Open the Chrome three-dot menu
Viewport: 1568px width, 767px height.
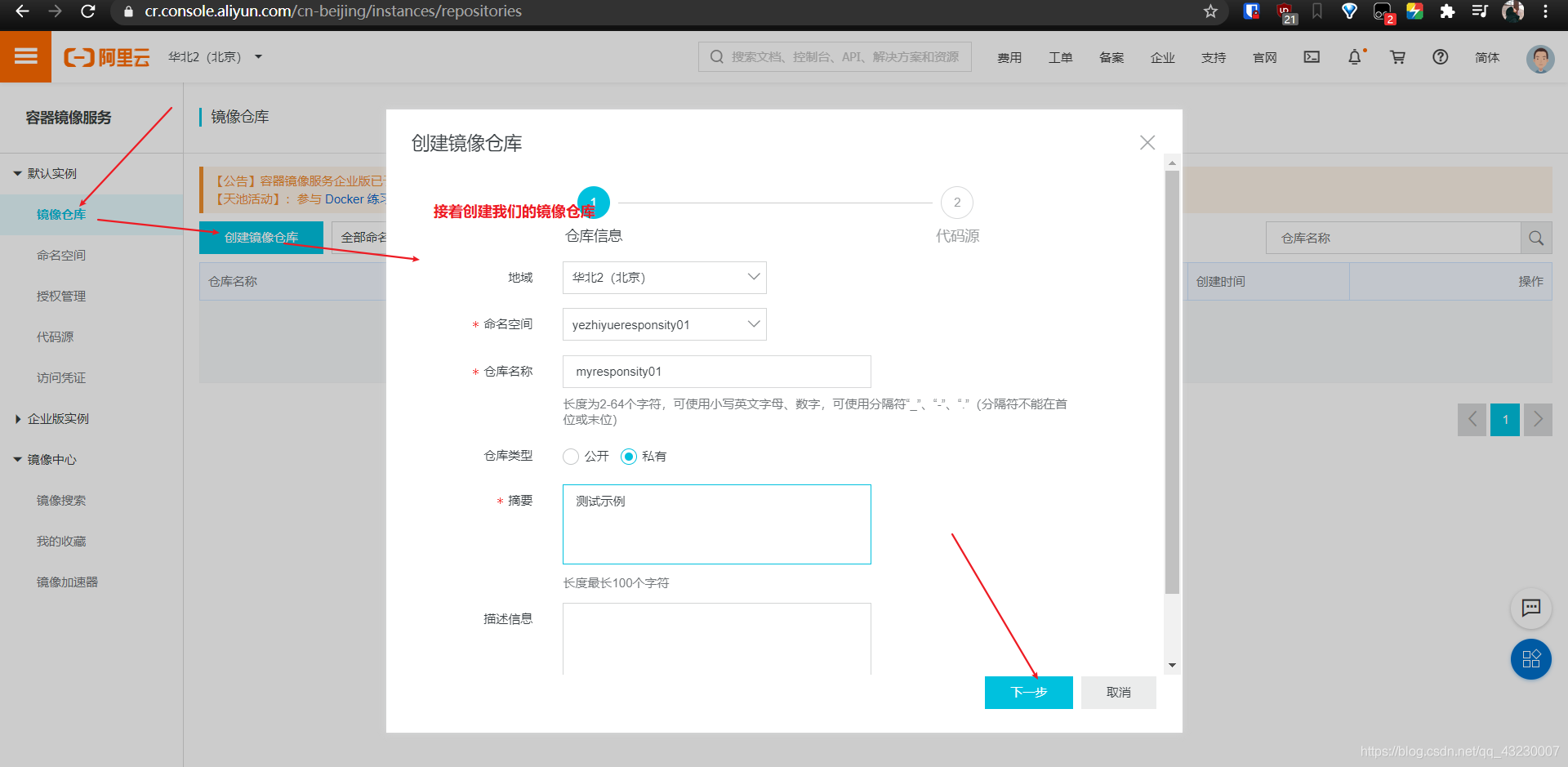(x=1545, y=11)
